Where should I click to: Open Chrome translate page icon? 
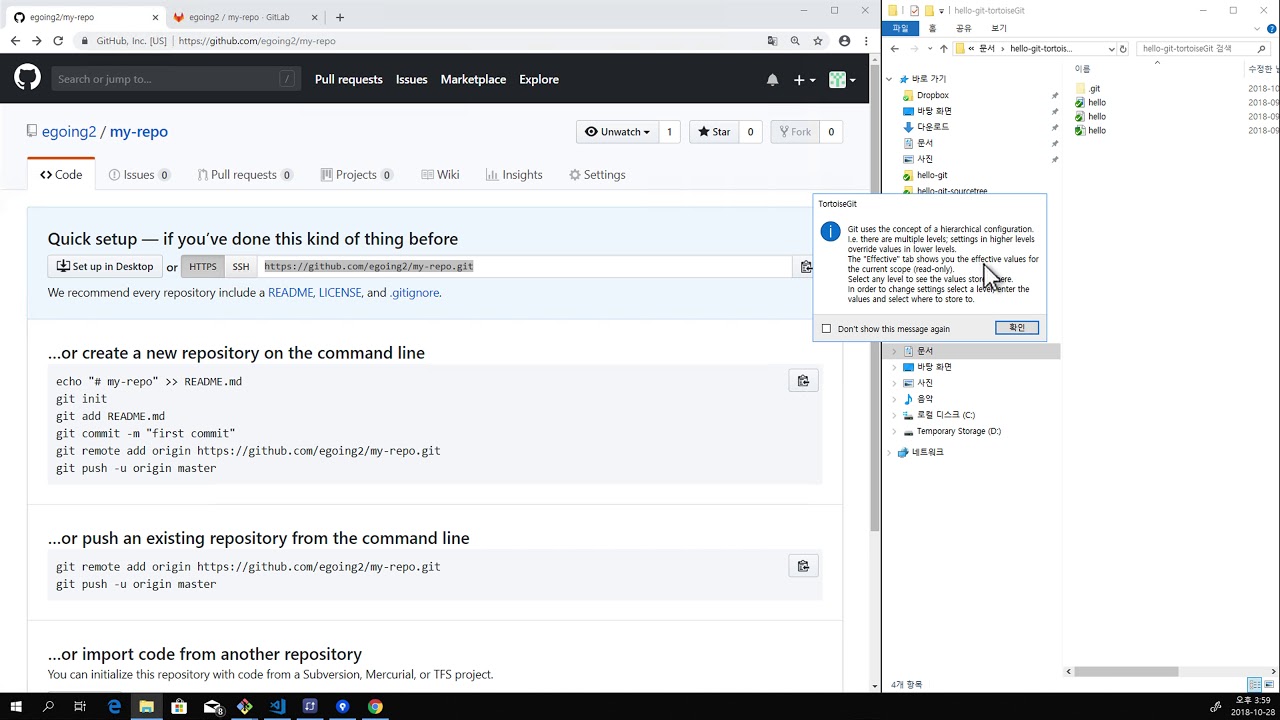point(772,41)
